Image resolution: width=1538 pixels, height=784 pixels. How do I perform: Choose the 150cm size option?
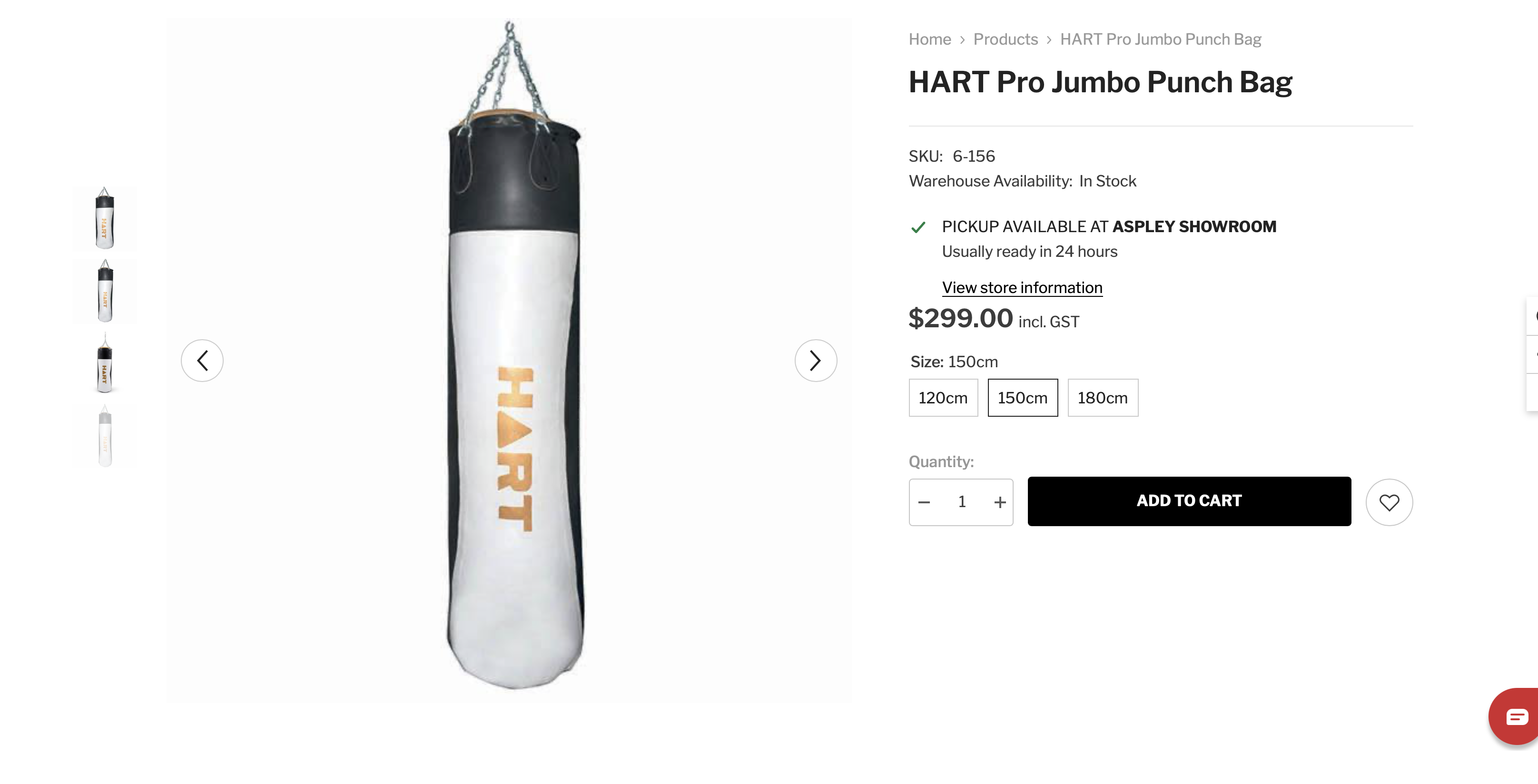point(1023,397)
